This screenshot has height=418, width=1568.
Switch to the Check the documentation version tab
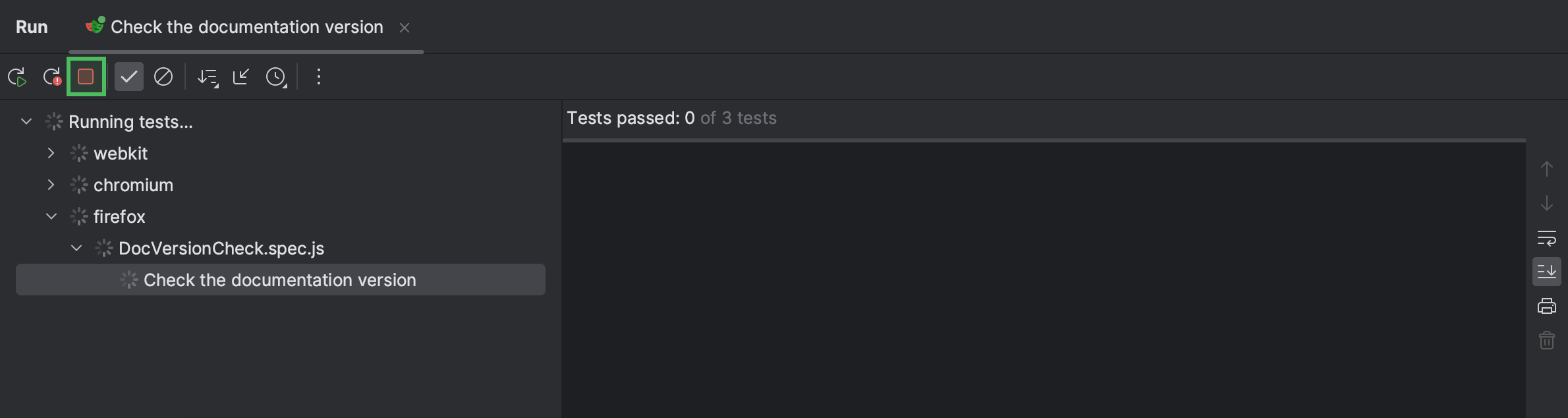[x=246, y=27]
